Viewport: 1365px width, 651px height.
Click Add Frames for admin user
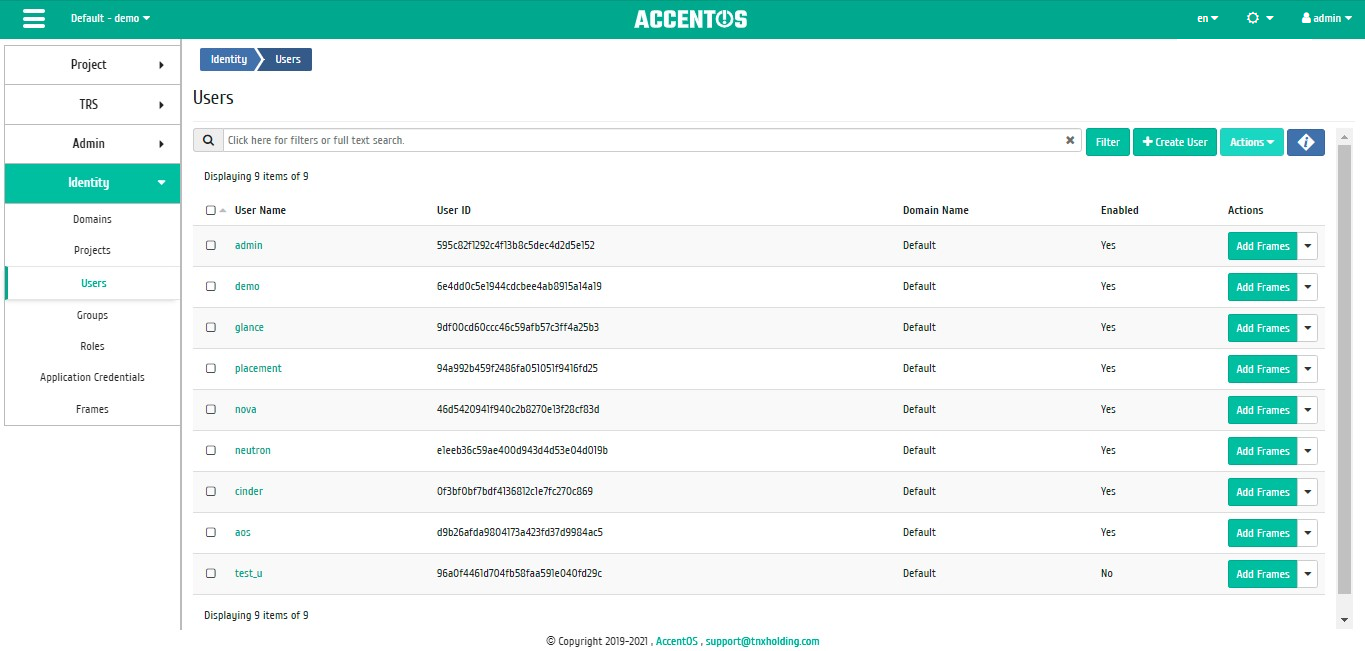[x=1262, y=246]
